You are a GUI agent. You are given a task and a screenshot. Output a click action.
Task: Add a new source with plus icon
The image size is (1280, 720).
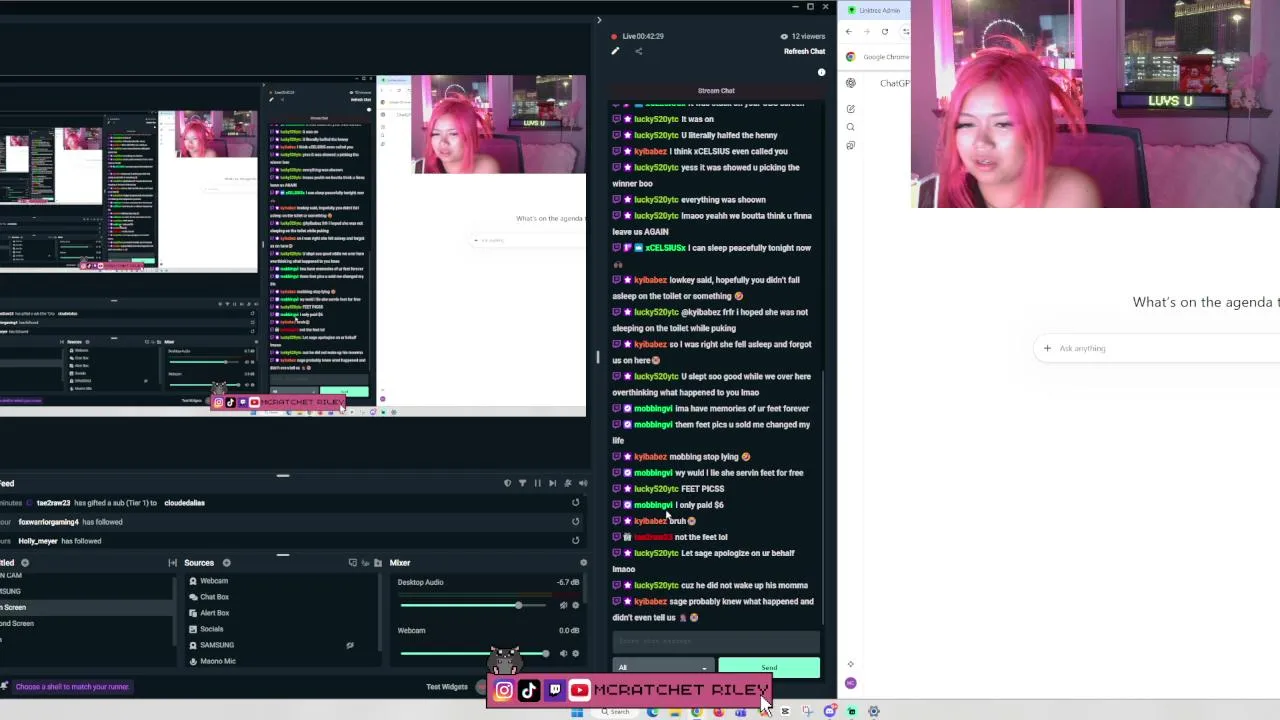[226, 563]
